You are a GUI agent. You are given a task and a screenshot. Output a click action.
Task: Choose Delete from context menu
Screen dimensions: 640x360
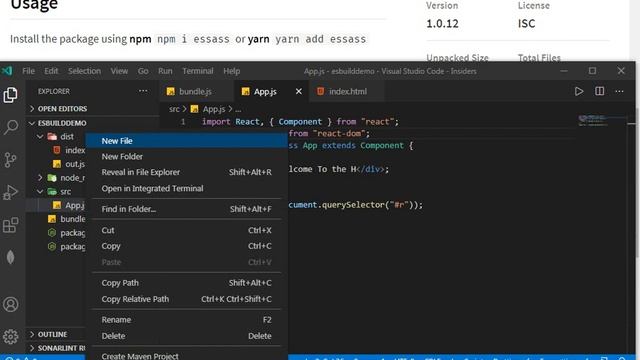[x=187, y=336]
